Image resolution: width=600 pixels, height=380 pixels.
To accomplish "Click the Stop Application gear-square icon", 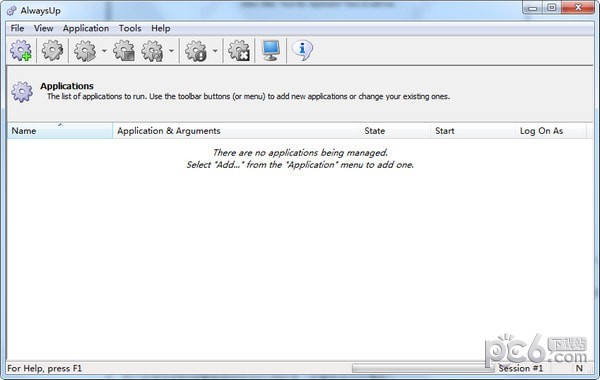I will 124,51.
